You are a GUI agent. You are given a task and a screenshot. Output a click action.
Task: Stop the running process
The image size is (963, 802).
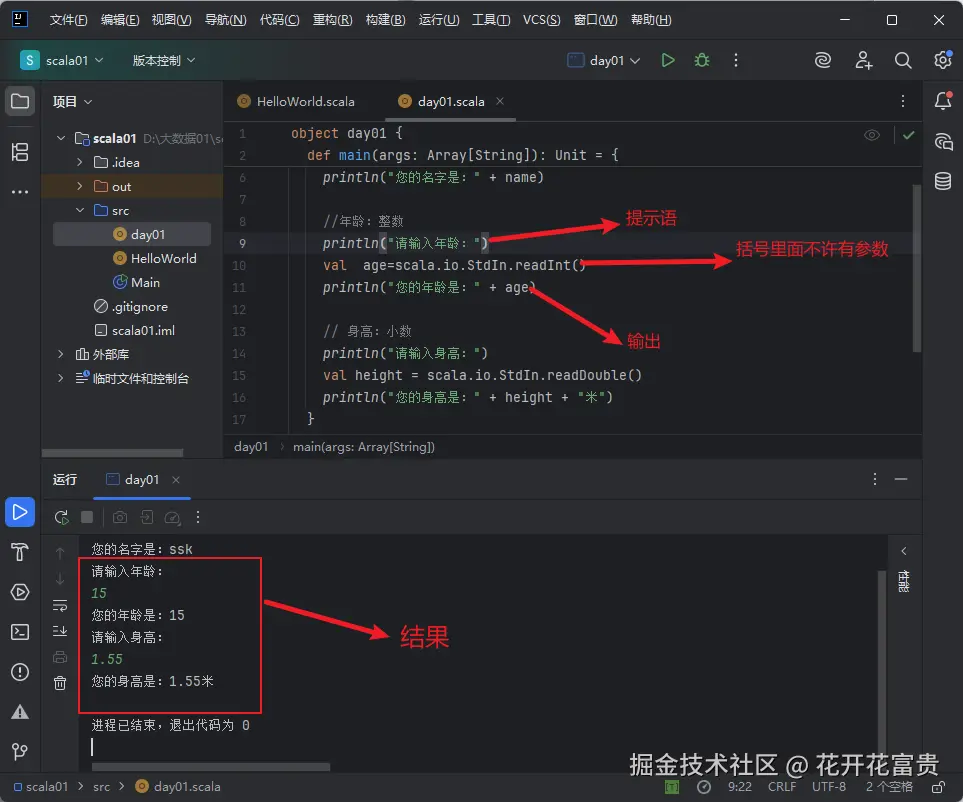[x=87, y=517]
